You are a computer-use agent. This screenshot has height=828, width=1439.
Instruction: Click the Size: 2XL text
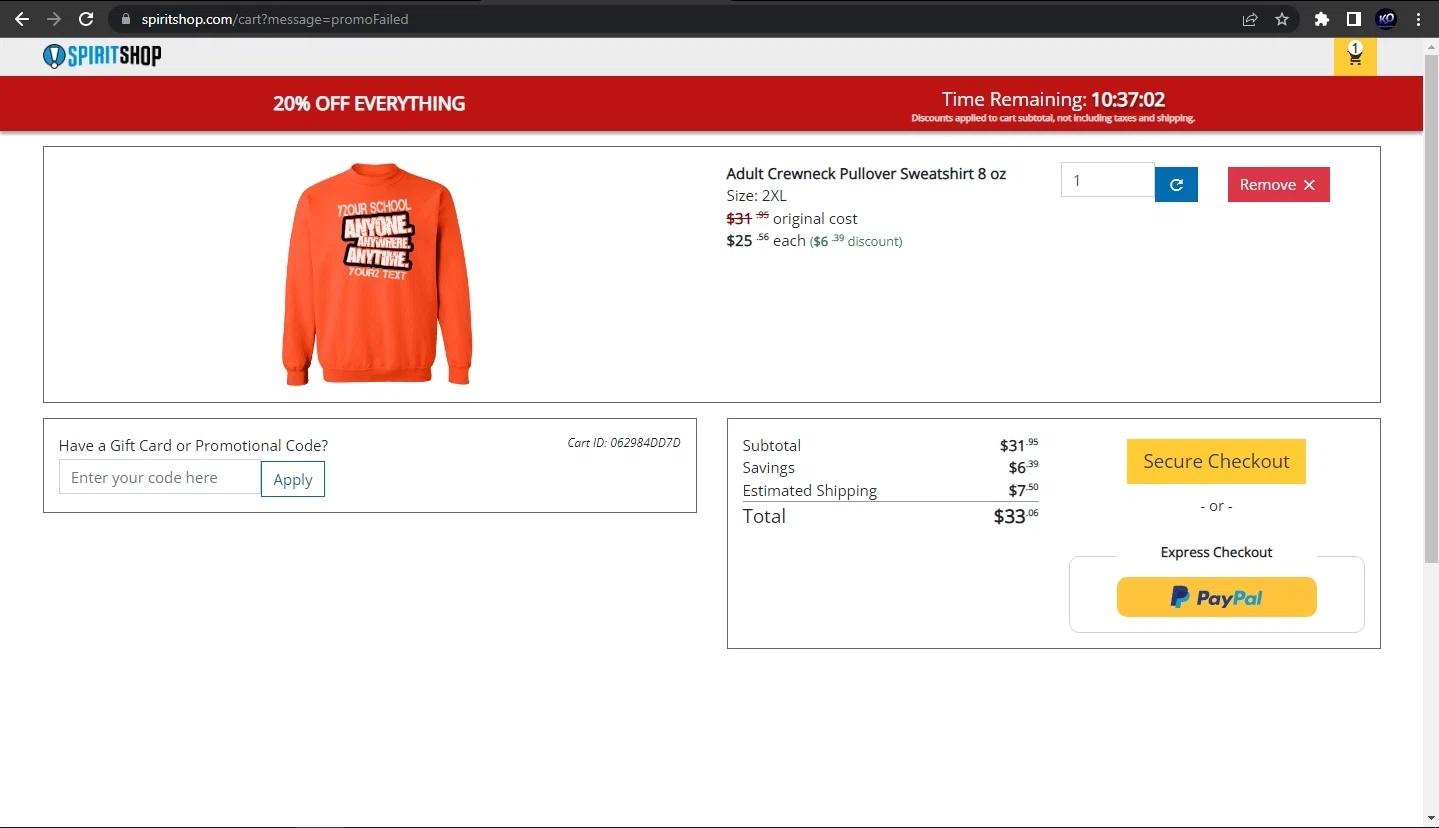click(x=756, y=196)
